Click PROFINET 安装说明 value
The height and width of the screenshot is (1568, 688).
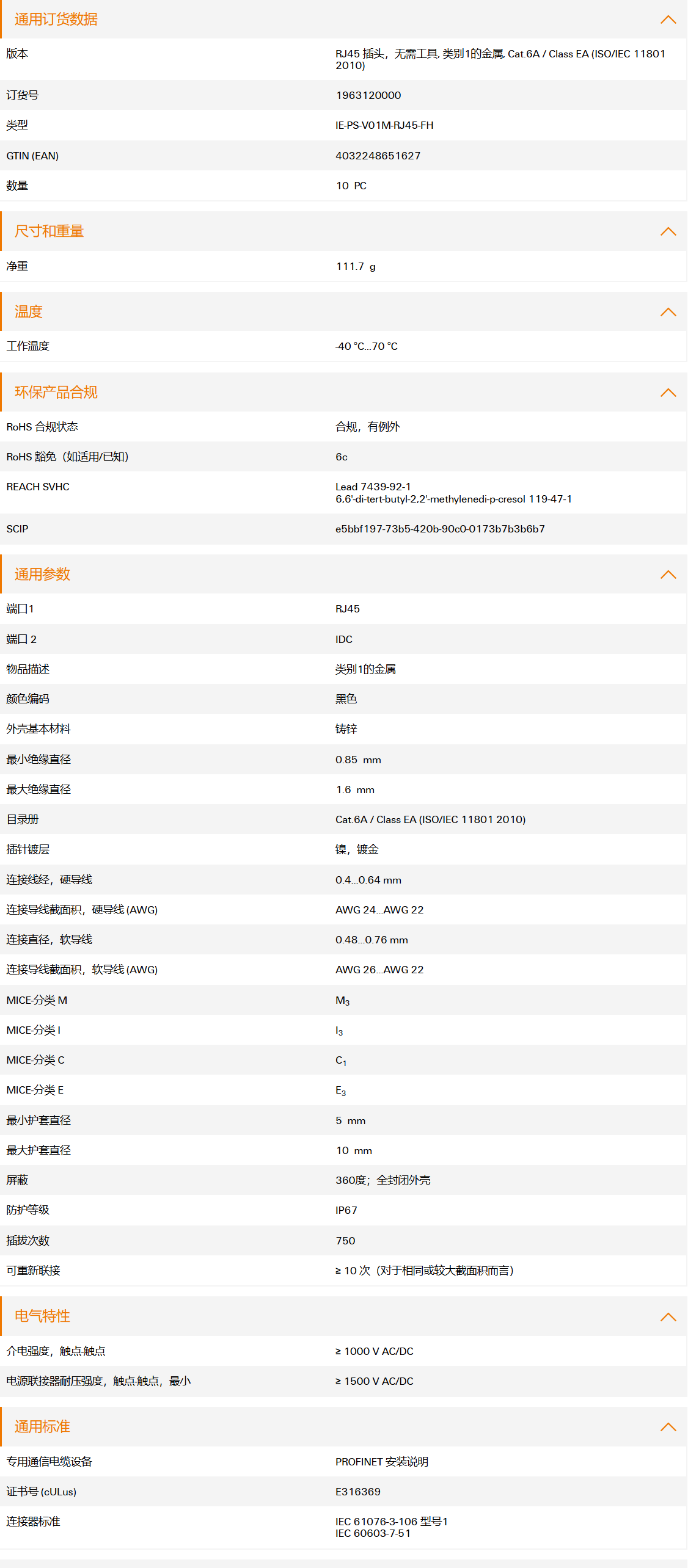click(382, 1462)
